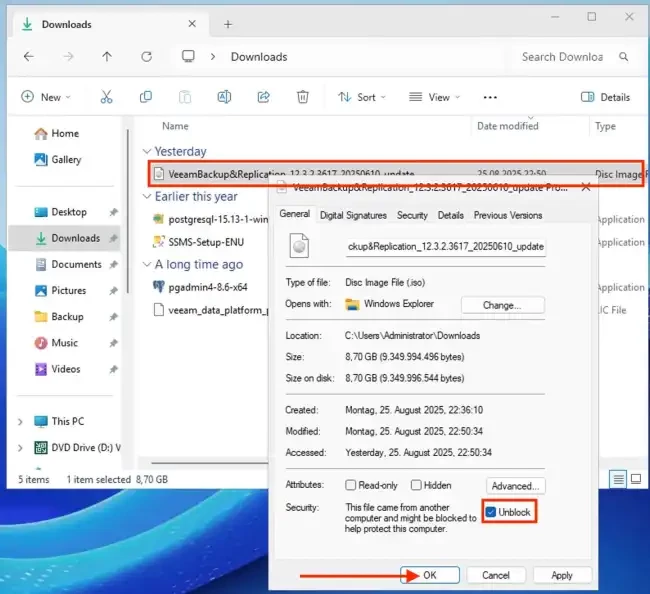Screen dimensions: 650x594
Task: Open the Videos folder in sidebar
Action: [58, 369]
